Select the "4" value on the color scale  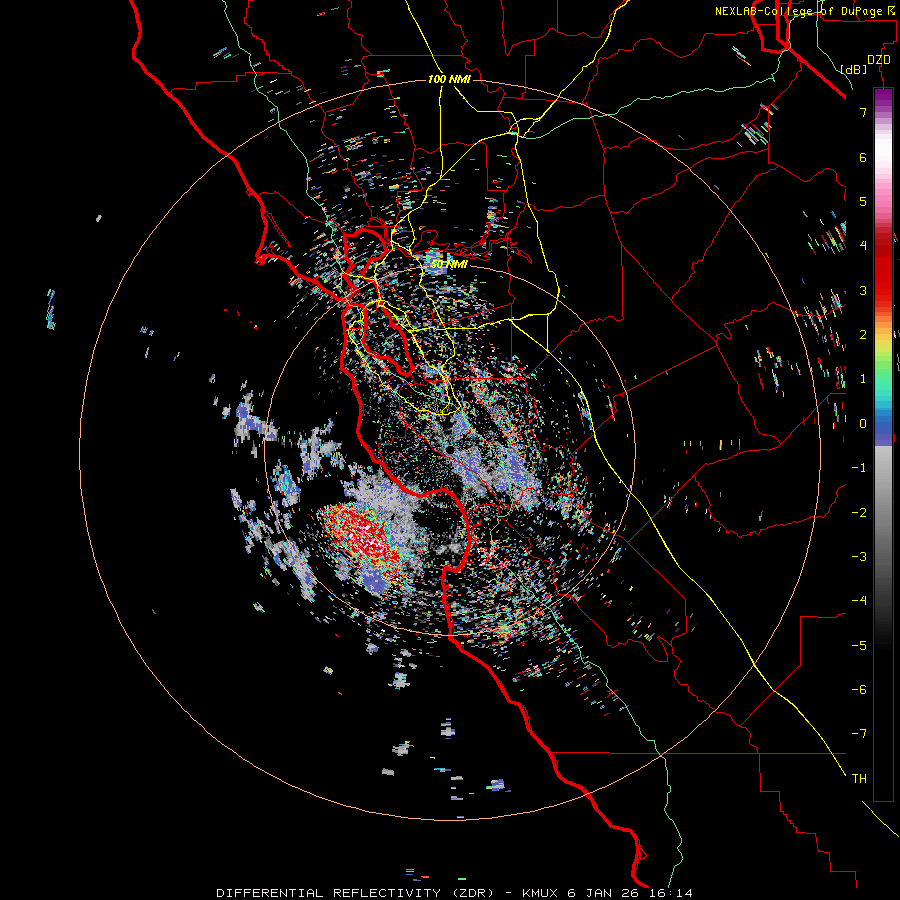863,245
